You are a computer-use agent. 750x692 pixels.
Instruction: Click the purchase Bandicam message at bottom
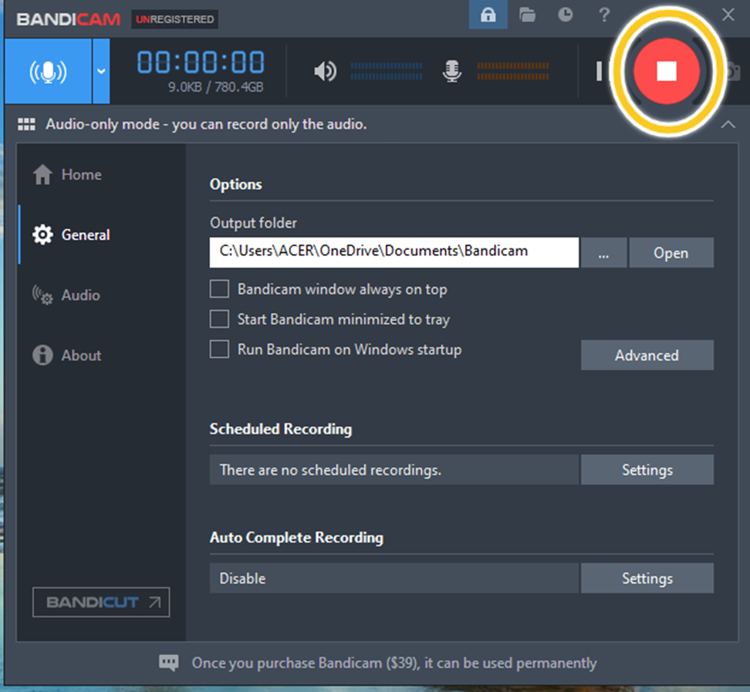click(394, 663)
